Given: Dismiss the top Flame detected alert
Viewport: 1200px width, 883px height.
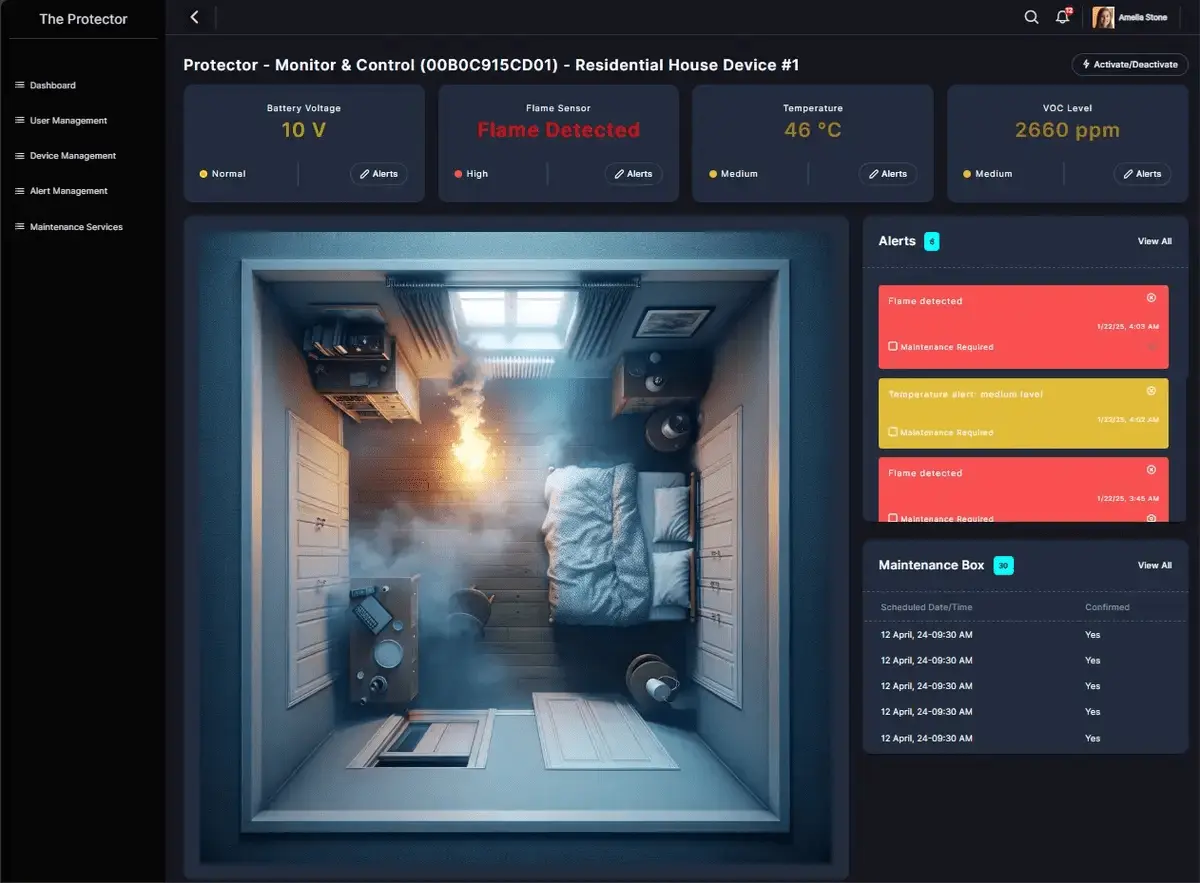Looking at the screenshot, I should (x=1151, y=298).
